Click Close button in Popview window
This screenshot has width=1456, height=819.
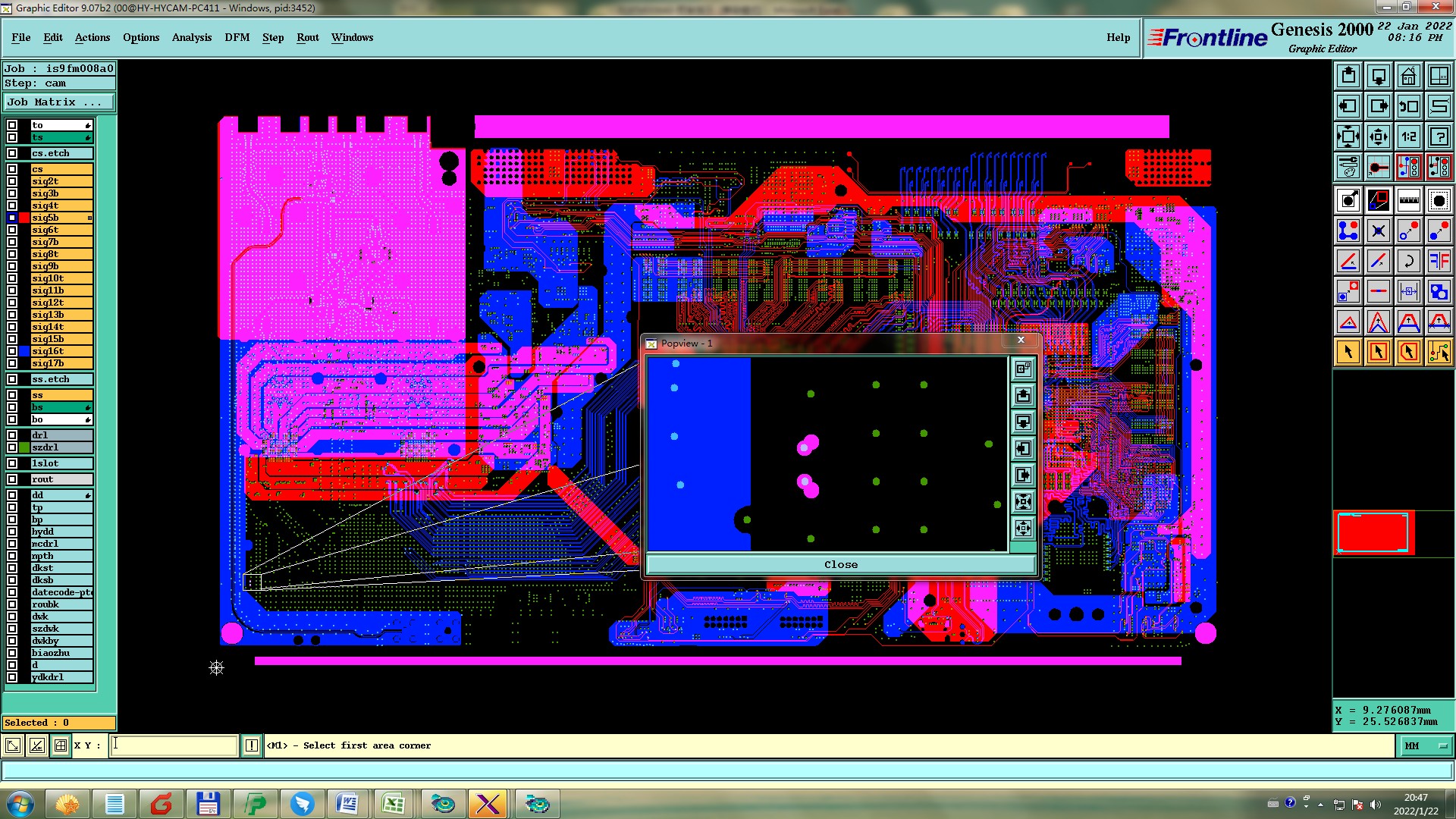(840, 564)
